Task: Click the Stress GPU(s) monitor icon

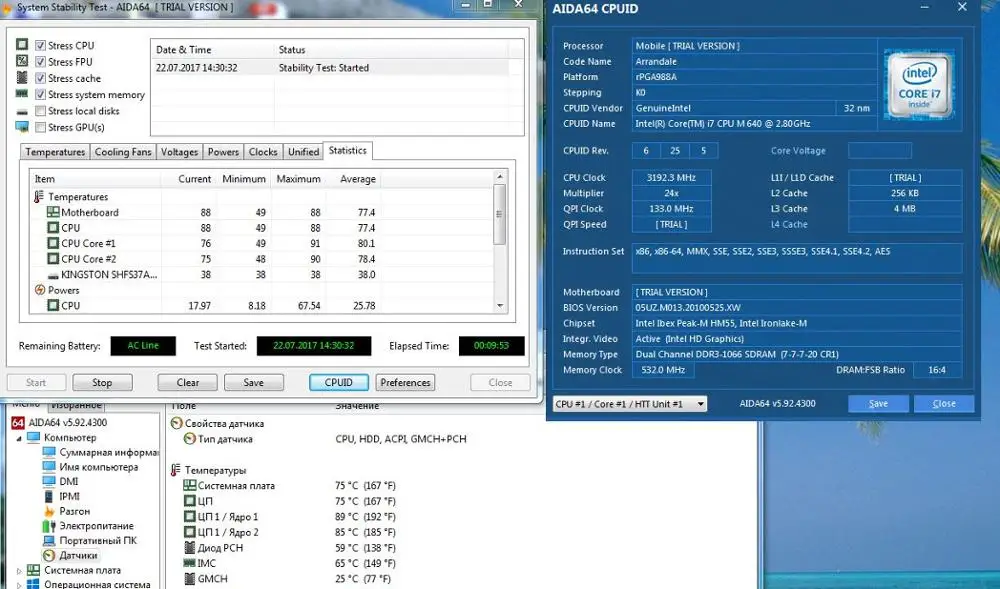Action: 22,127
